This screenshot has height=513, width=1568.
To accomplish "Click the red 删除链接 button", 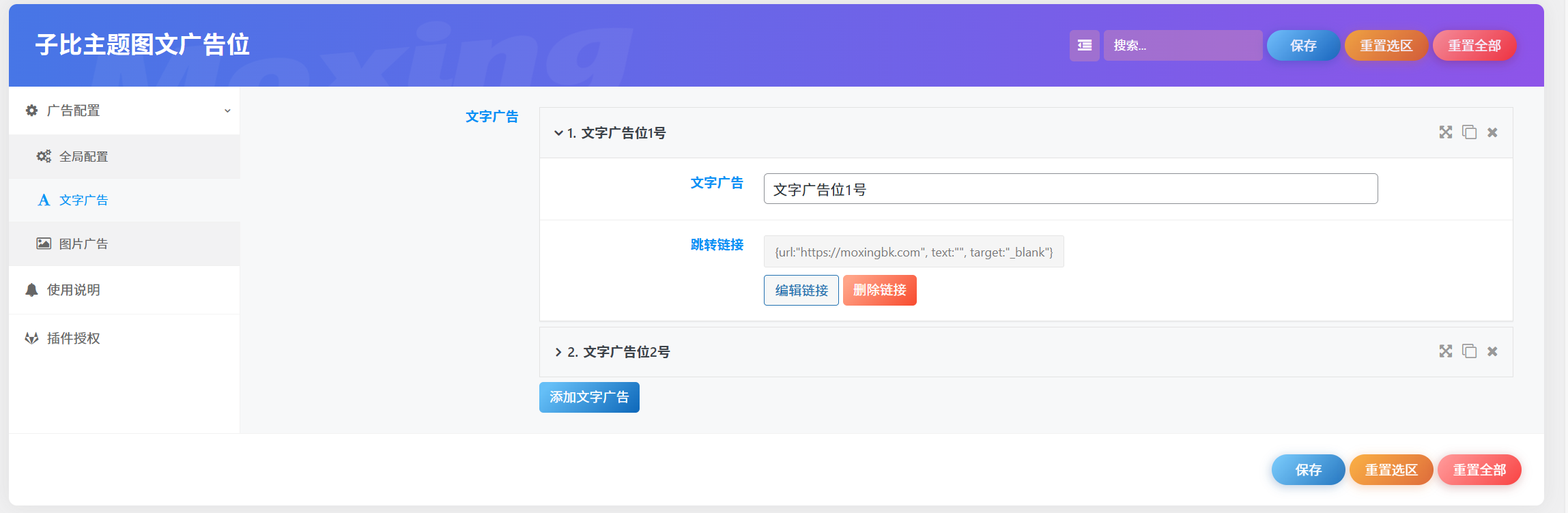I will coord(879,291).
